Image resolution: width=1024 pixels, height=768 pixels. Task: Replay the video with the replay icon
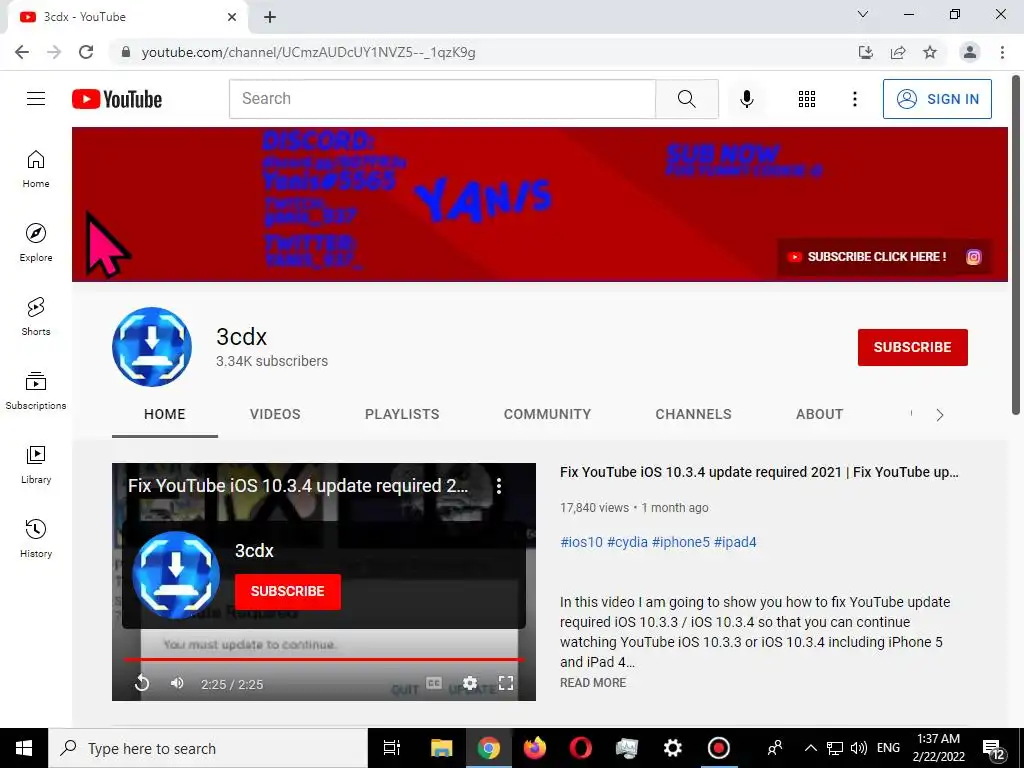click(142, 683)
